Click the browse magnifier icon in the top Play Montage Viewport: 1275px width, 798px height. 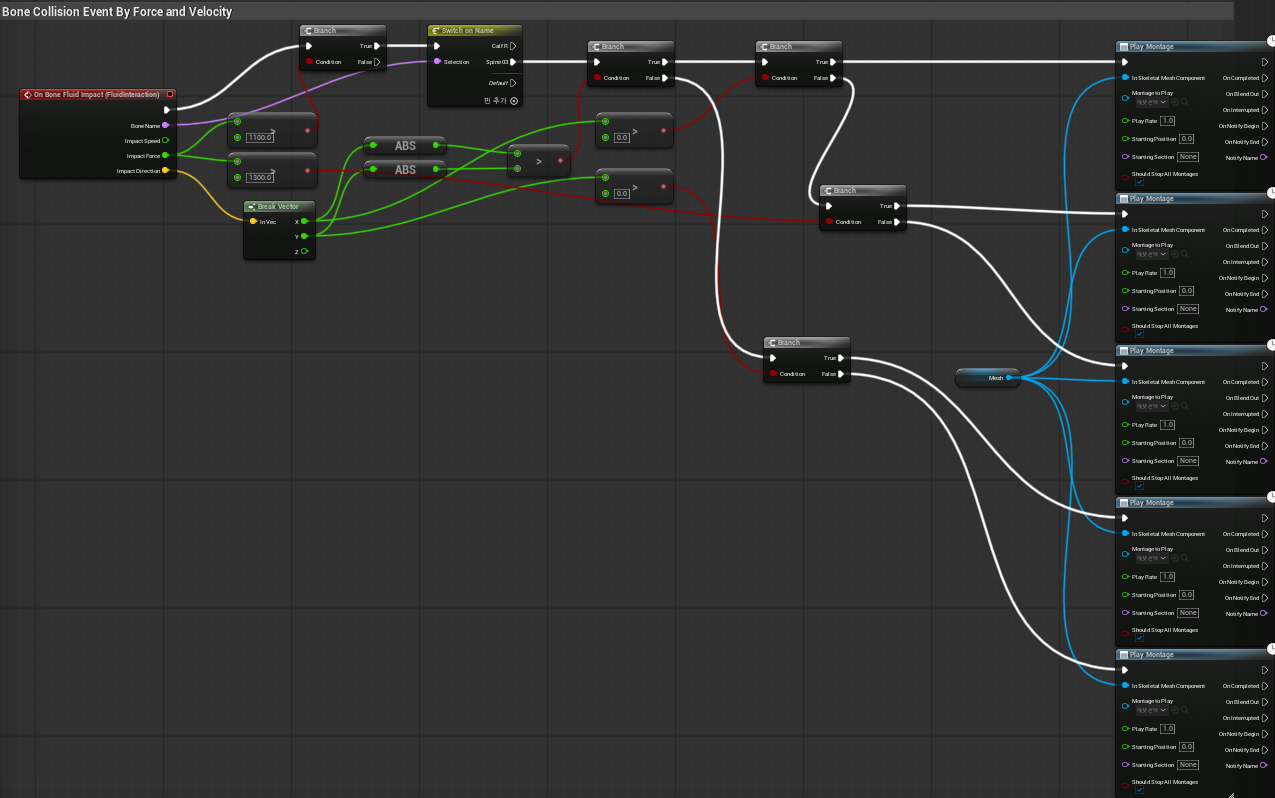tap(1186, 102)
